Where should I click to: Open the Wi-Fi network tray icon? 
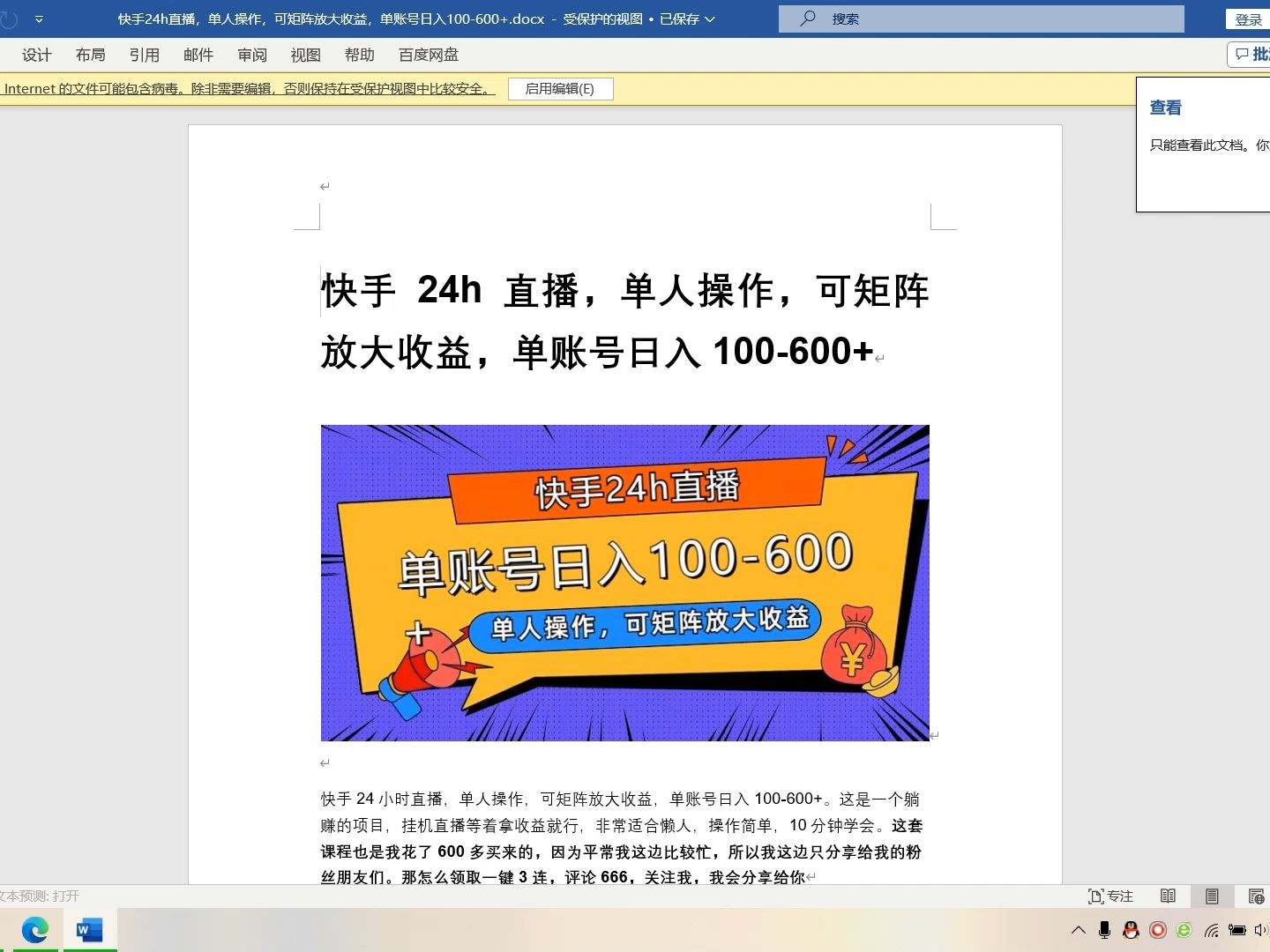1212,930
